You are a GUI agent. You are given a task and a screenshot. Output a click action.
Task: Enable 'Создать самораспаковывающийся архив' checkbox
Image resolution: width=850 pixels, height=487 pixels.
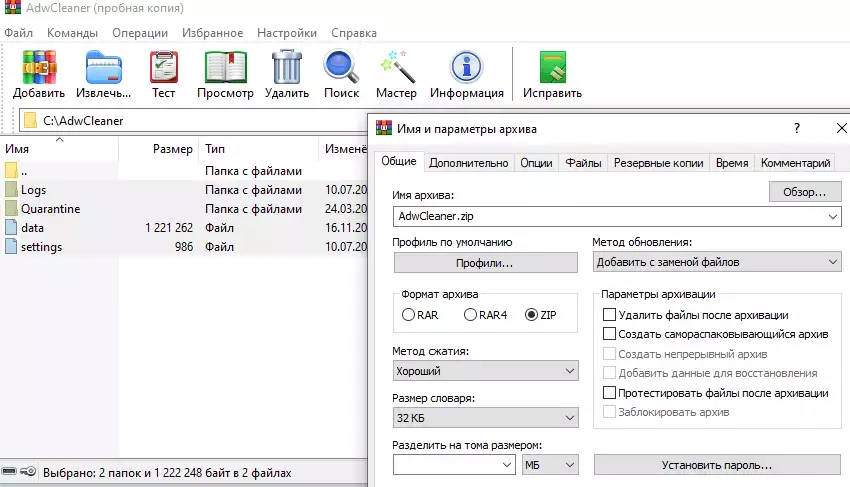click(609, 334)
